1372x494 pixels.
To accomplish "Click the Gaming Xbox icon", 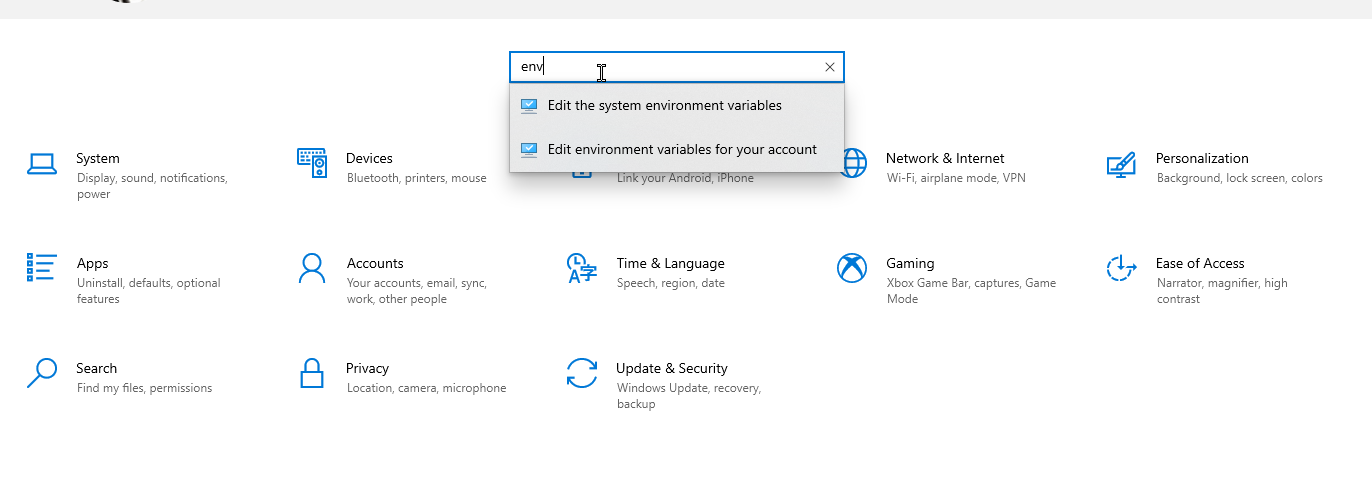I will (x=852, y=268).
